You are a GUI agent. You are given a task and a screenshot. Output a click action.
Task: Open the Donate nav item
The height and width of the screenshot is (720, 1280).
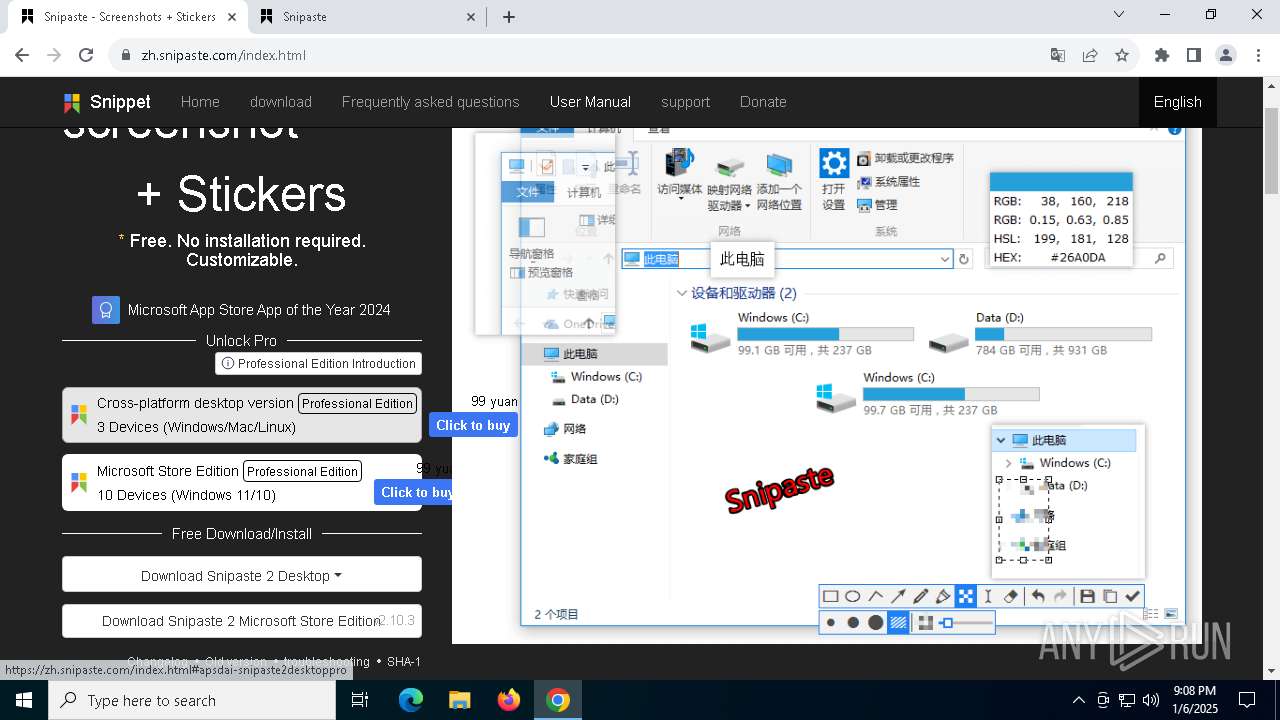point(763,102)
